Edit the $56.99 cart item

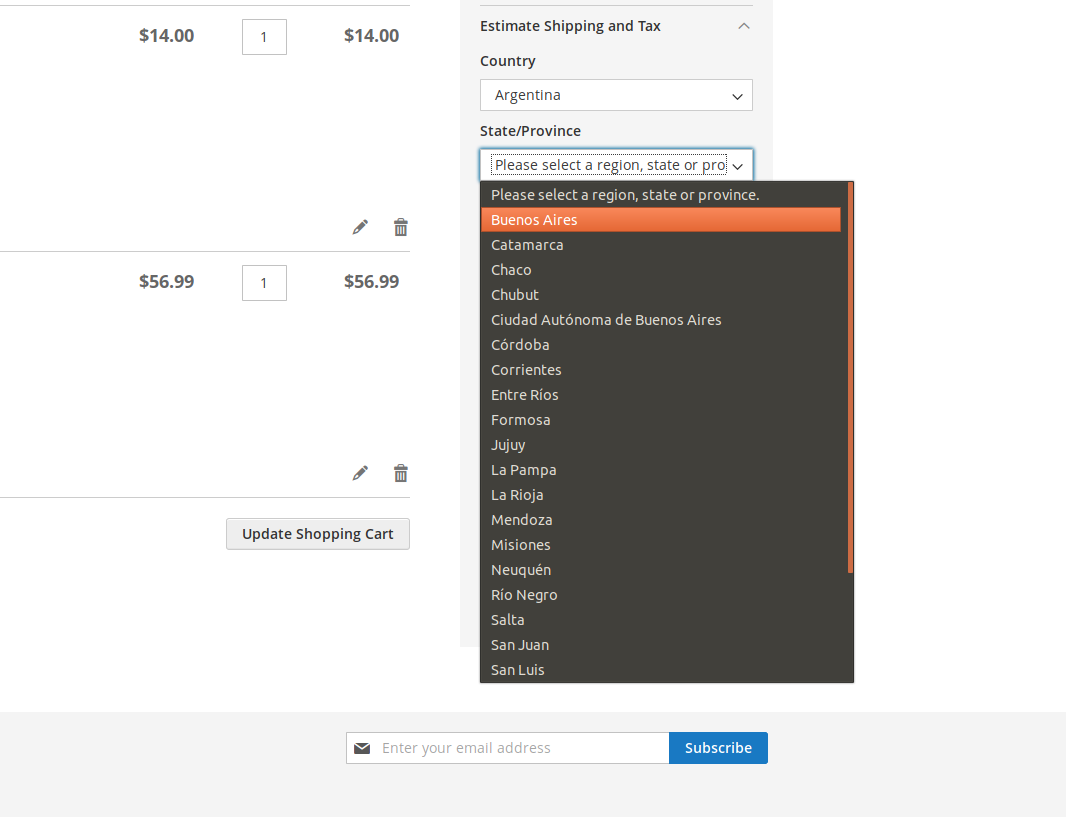360,473
